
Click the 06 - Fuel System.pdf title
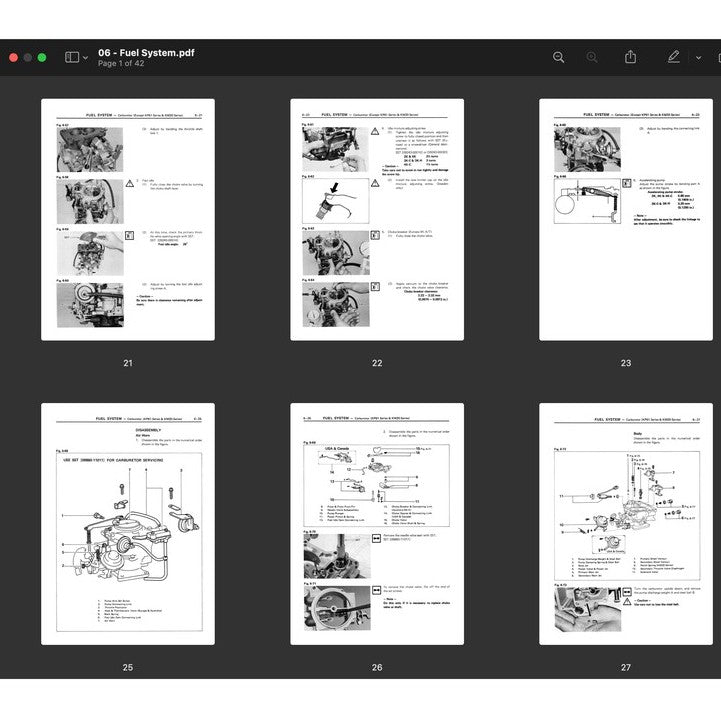[x=147, y=52]
